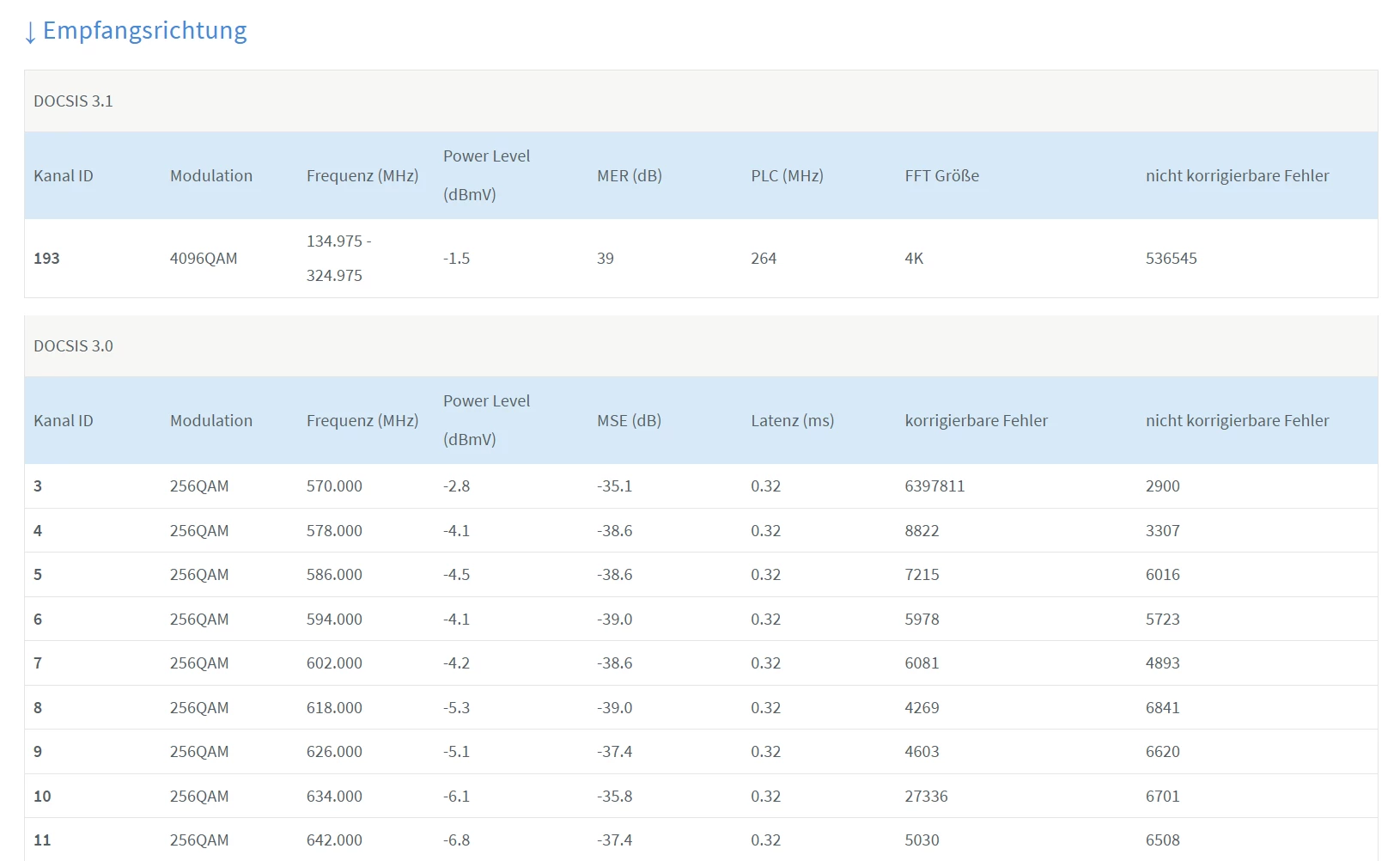Image resolution: width=1400 pixels, height=861 pixels.
Task: Select the DOCSIS 3.0 section header
Action: tap(73, 346)
